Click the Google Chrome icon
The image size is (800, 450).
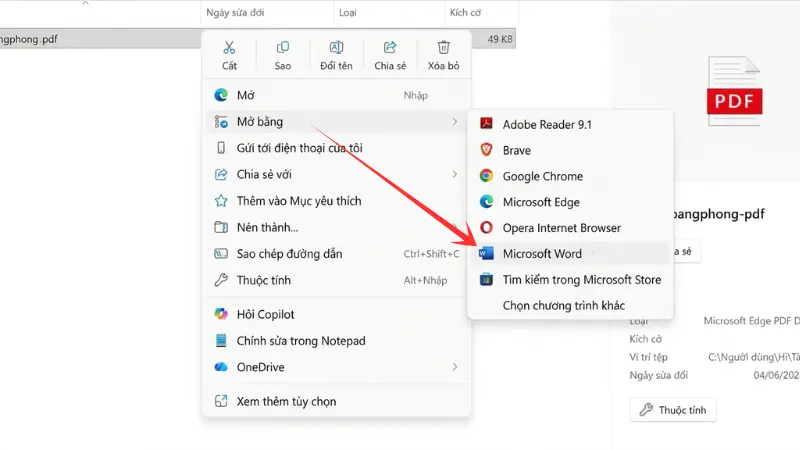point(486,176)
